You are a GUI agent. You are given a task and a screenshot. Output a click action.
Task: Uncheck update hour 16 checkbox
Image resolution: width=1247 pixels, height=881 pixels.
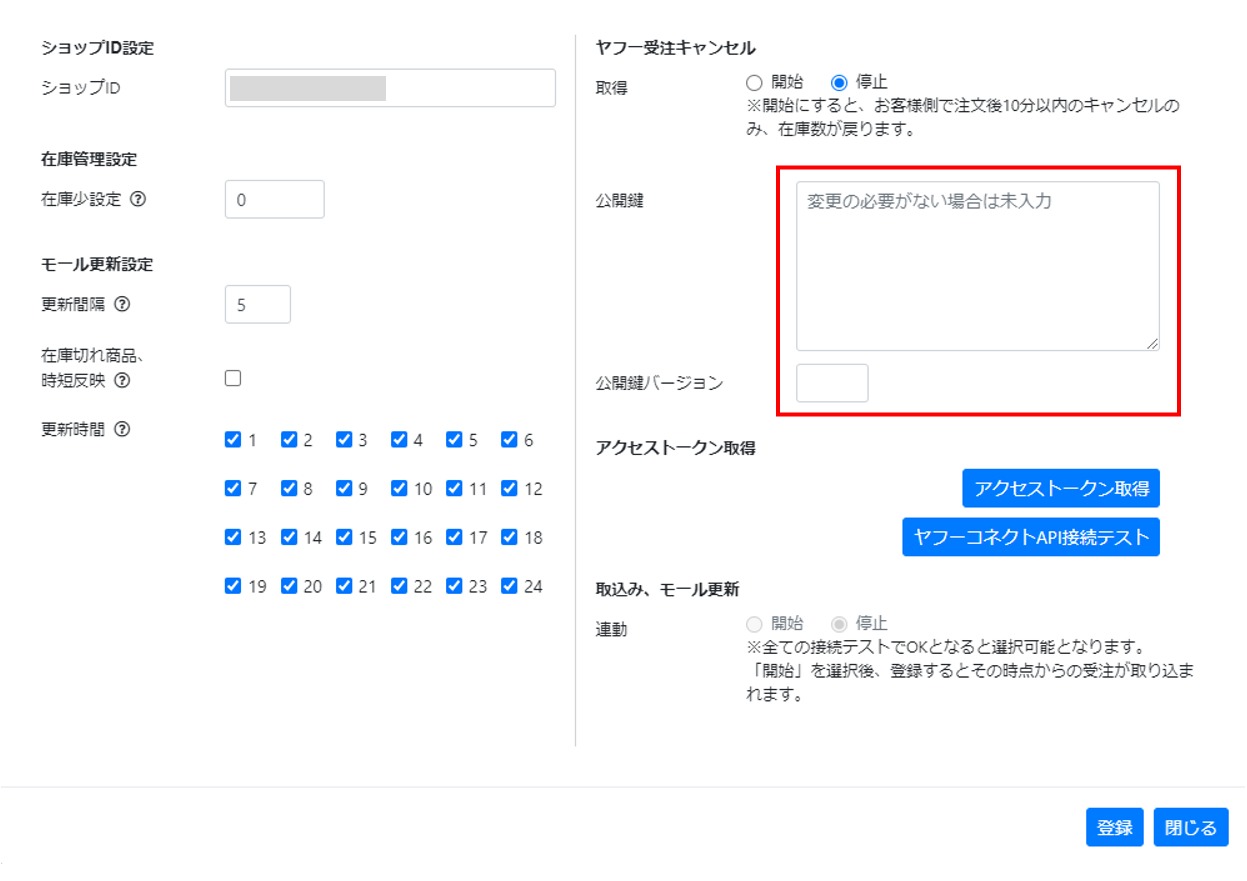[399, 537]
